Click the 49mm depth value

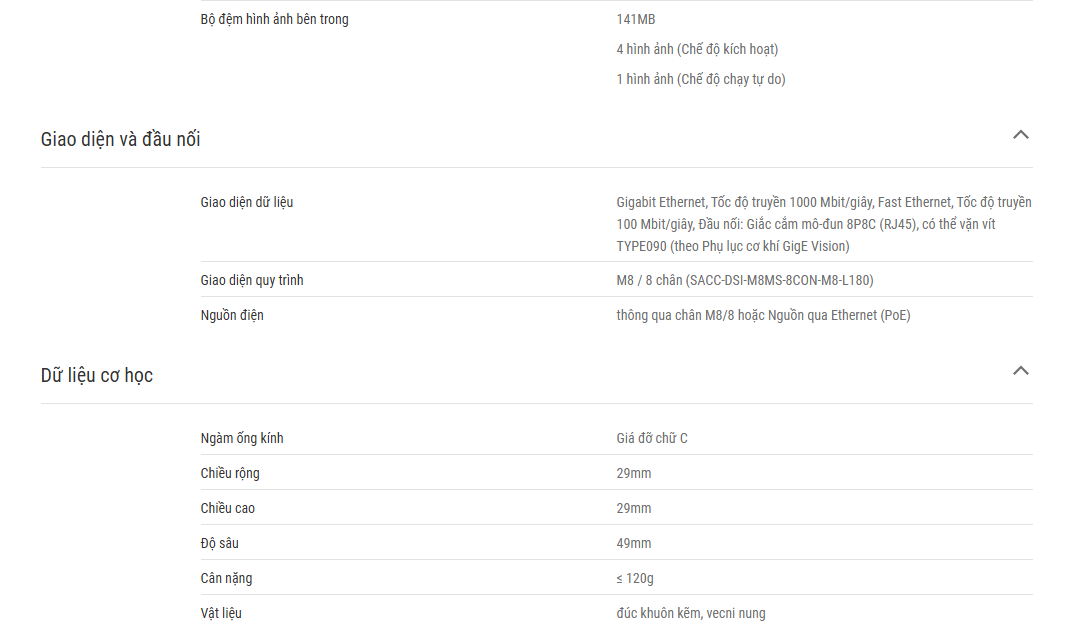click(634, 543)
